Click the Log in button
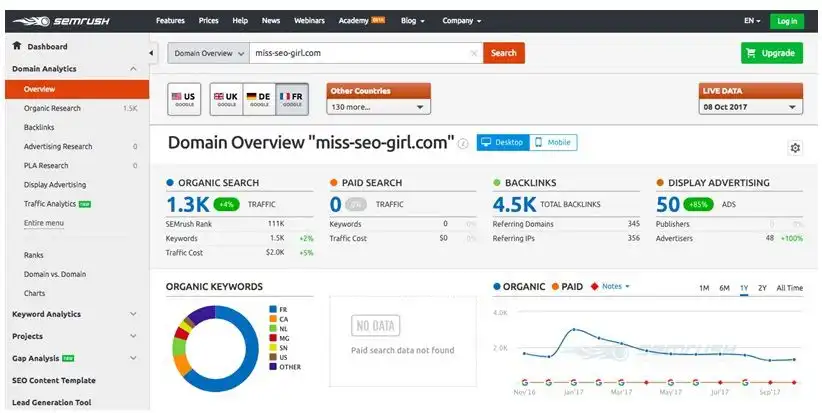 tap(787, 21)
